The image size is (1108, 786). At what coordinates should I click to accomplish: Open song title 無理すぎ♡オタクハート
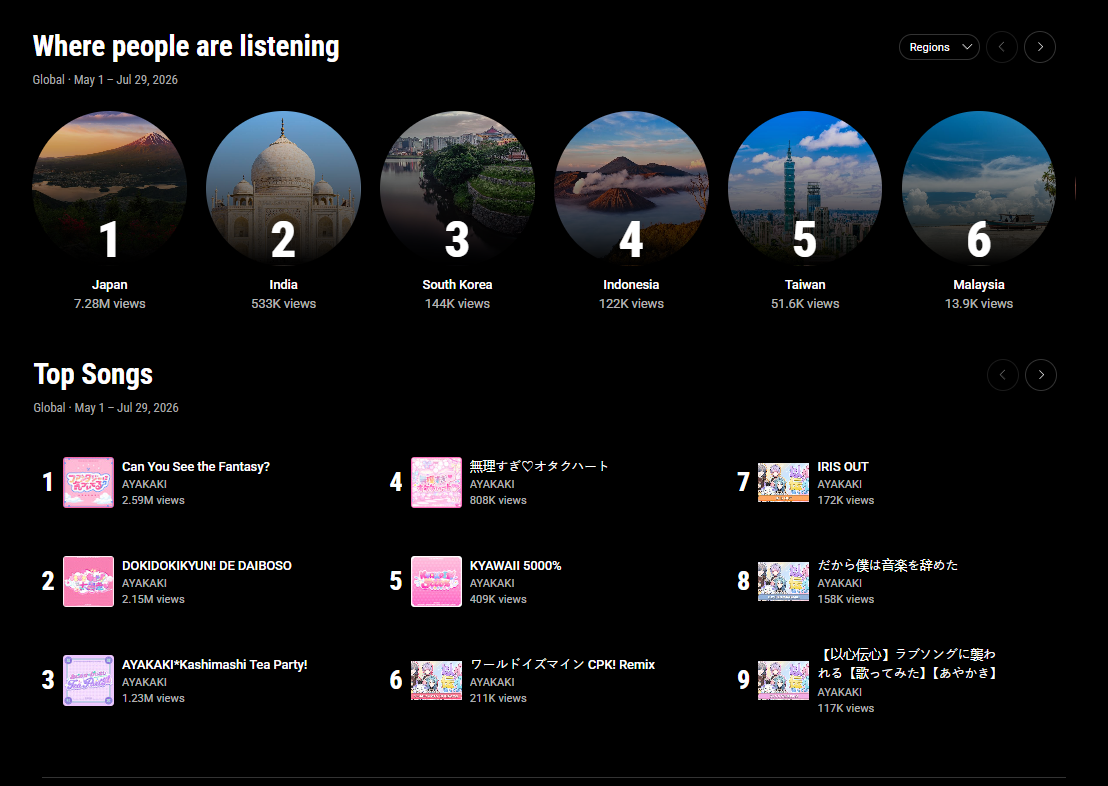point(539,467)
